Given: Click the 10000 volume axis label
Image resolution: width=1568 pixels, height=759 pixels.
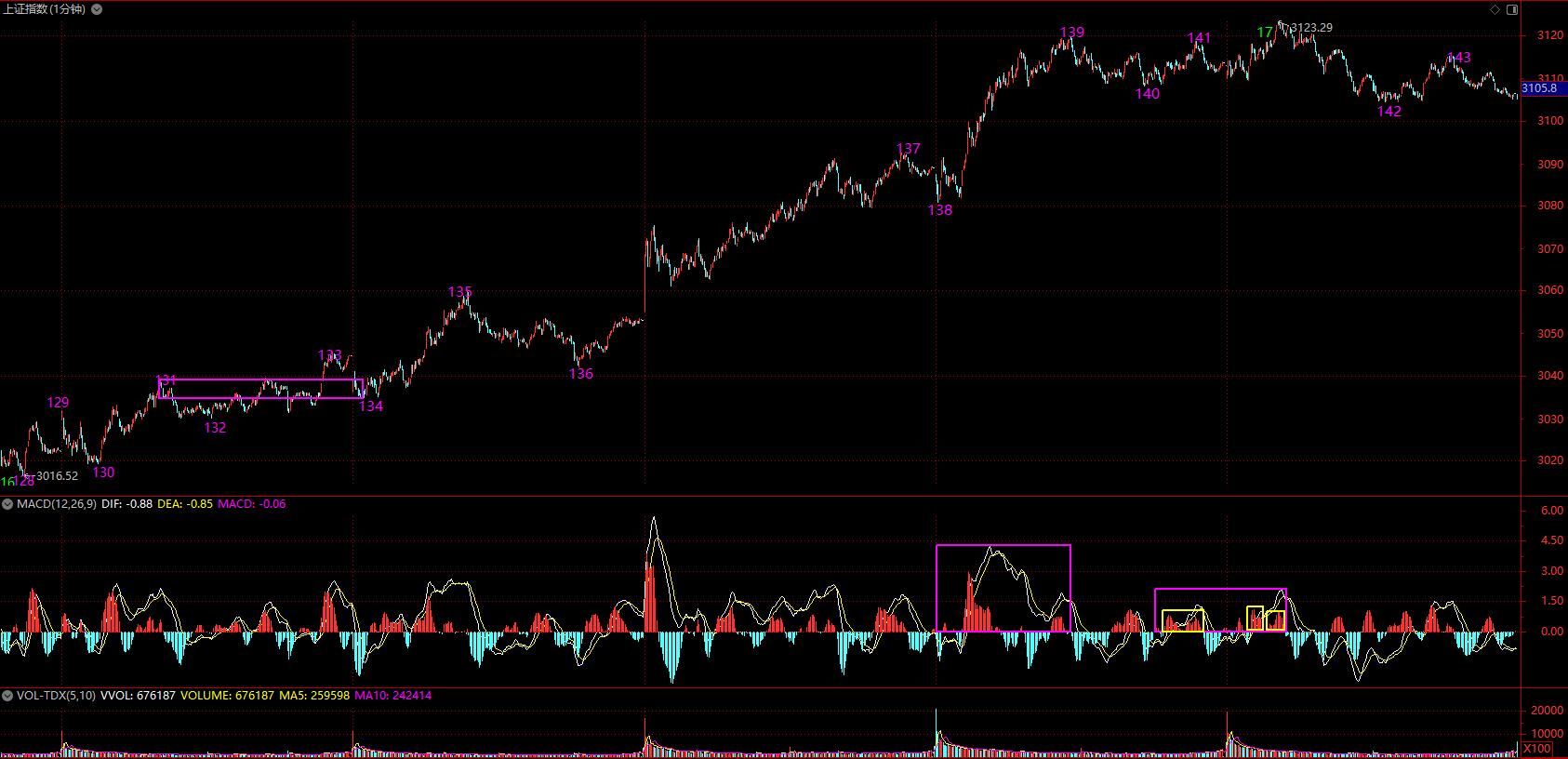Looking at the screenshot, I should (x=1548, y=734).
